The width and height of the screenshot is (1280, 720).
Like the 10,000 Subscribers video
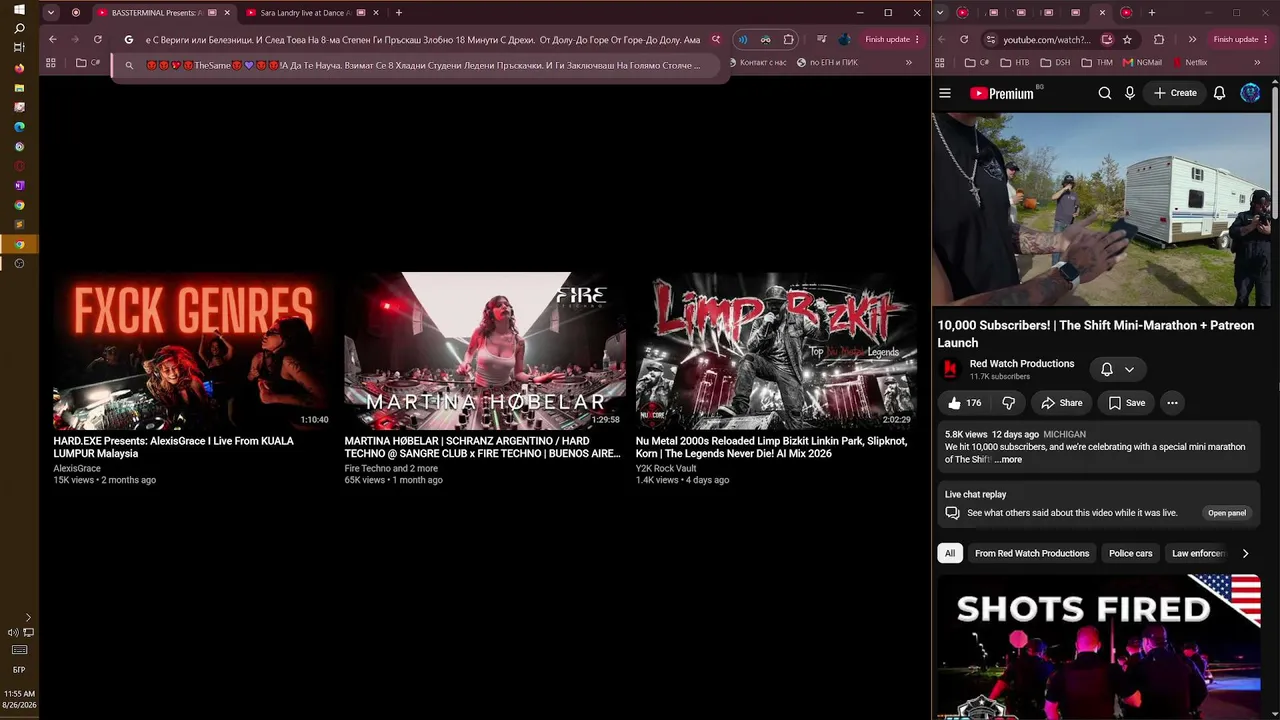tap(965, 403)
